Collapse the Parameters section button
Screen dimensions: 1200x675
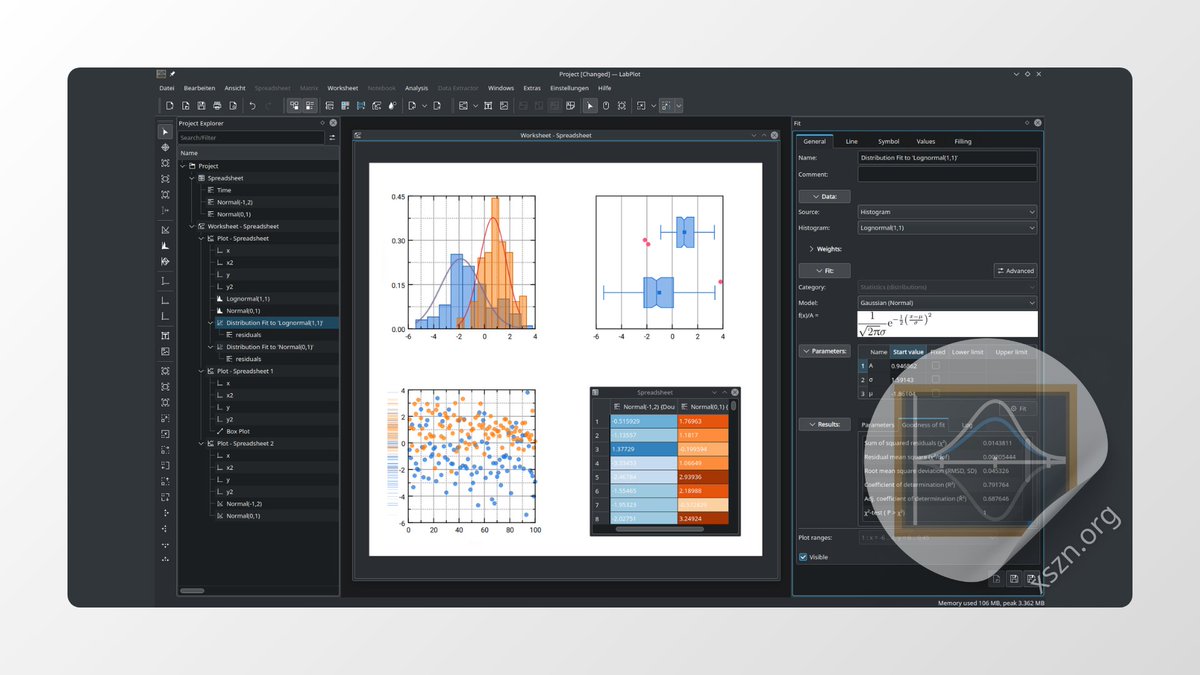click(x=825, y=351)
